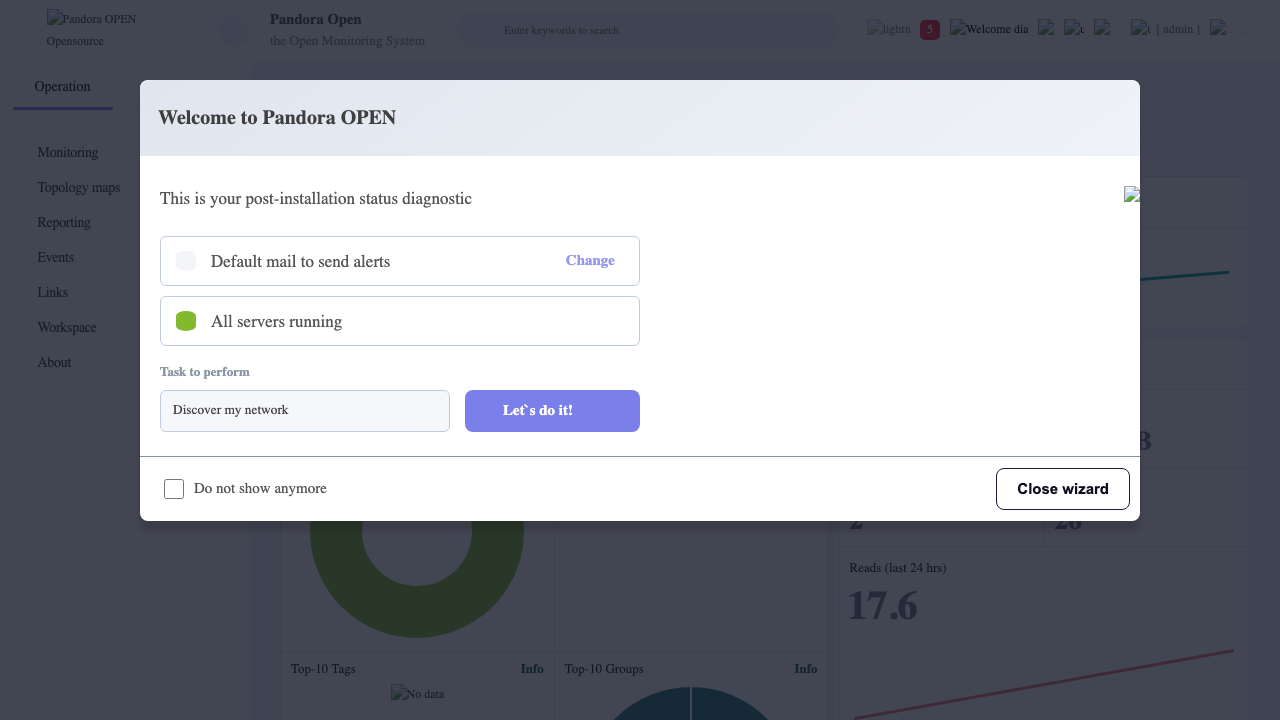This screenshot has height=720, width=1280.
Task: Click the Change link for default mail
Action: pos(590,260)
